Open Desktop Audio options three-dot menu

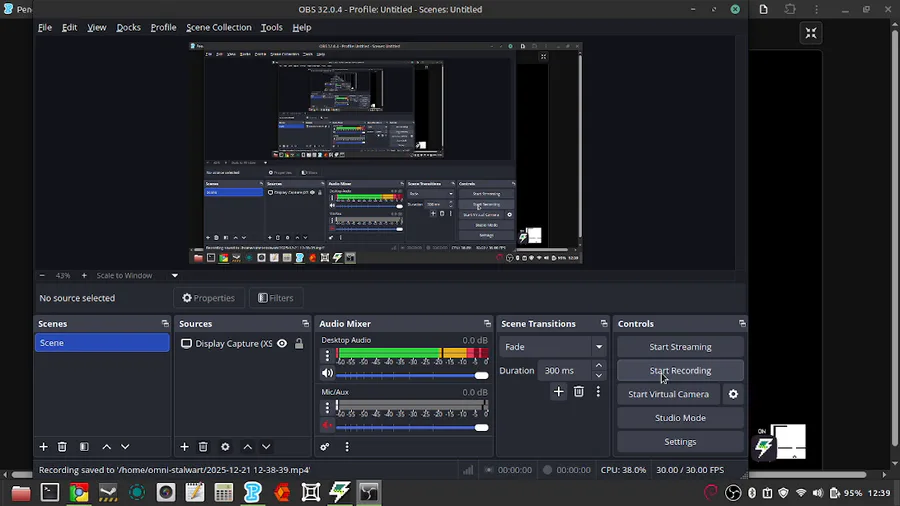(327, 355)
